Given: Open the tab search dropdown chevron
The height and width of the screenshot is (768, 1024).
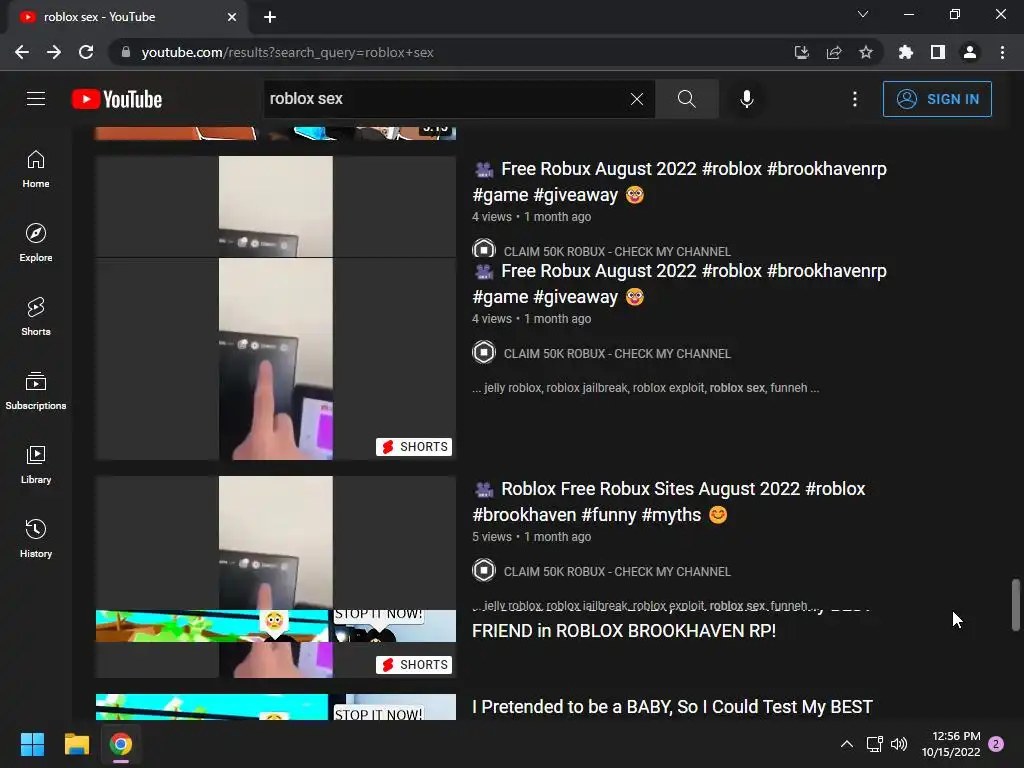Looking at the screenshot, I should pos(863,14).
